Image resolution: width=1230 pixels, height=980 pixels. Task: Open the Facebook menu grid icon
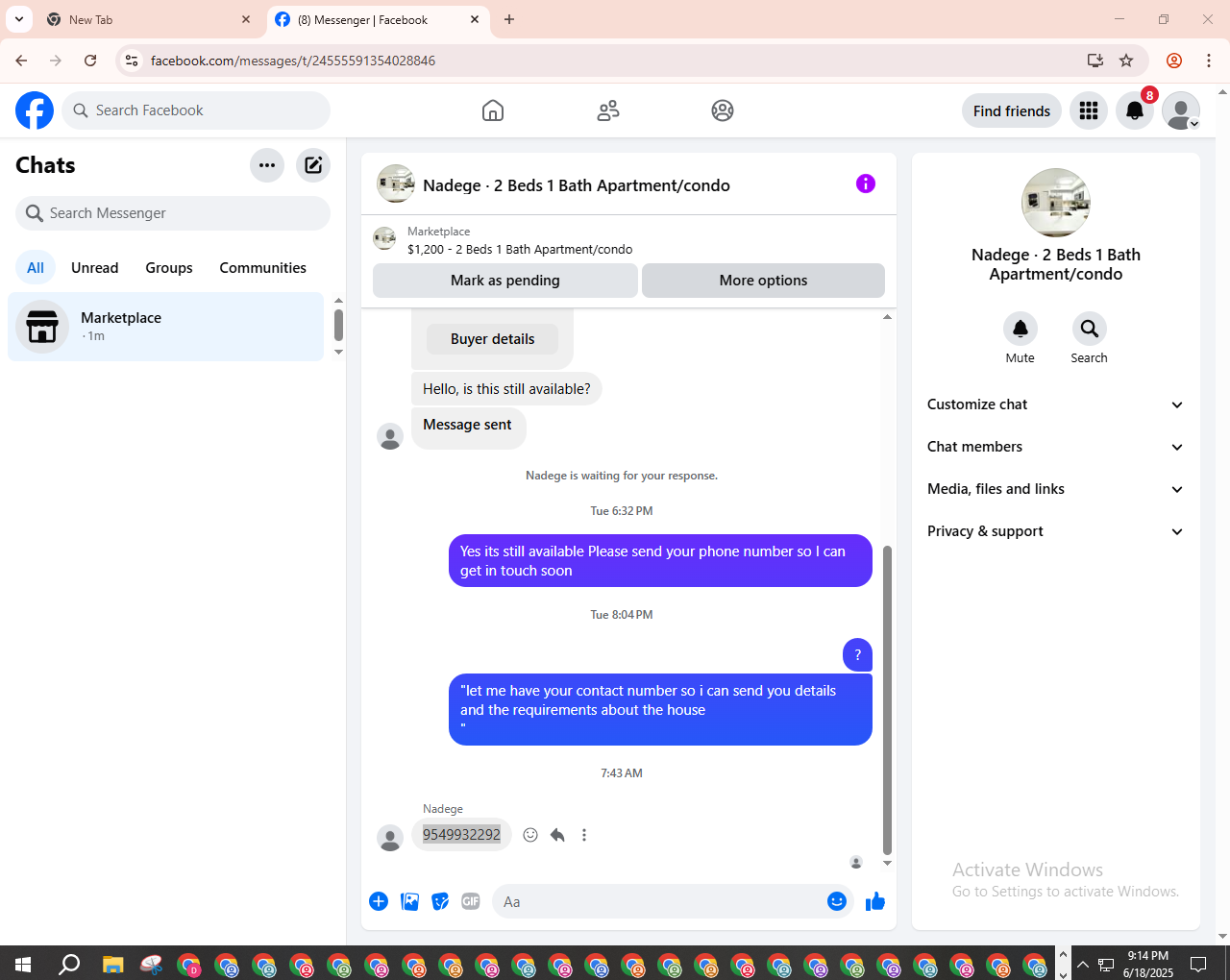coord(1089,110)
